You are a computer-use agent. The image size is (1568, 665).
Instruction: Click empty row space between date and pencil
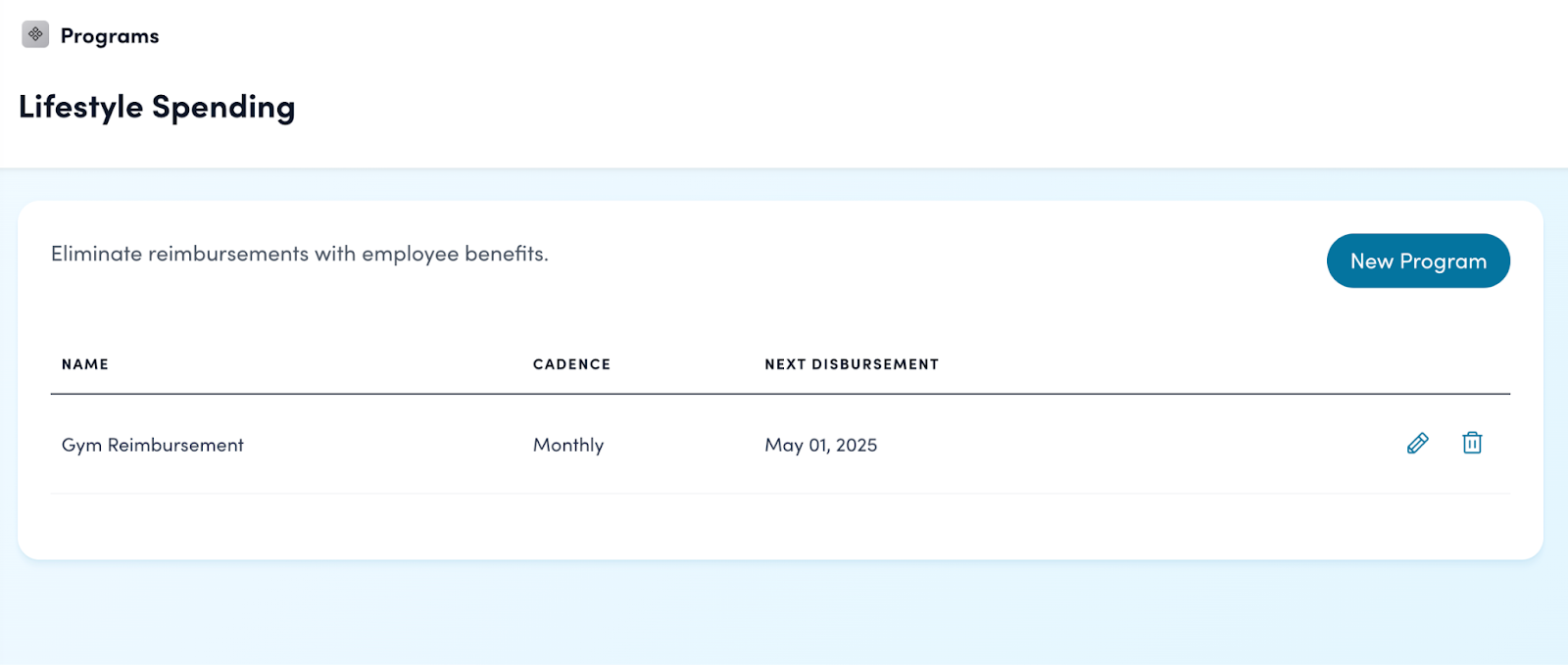click(x=1127, y=446)
